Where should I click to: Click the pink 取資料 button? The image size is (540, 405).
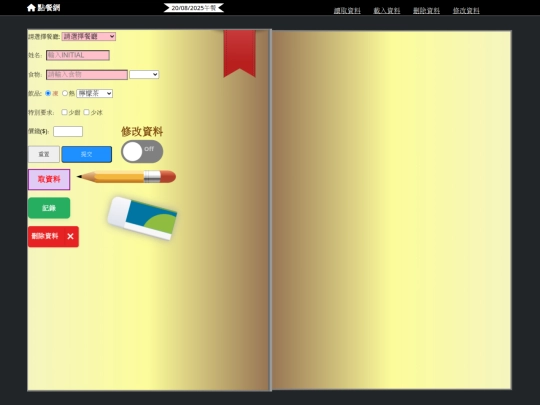click(49, 179)
